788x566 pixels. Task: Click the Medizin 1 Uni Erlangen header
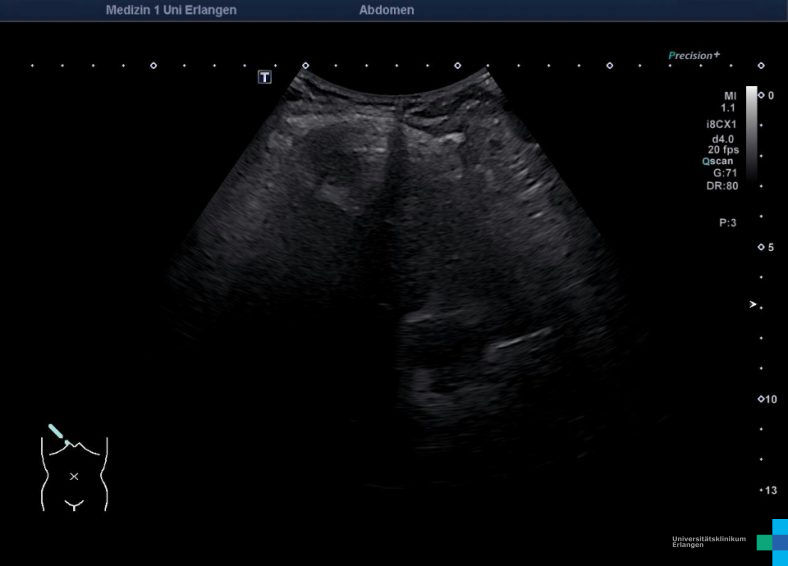pos(171,10)
